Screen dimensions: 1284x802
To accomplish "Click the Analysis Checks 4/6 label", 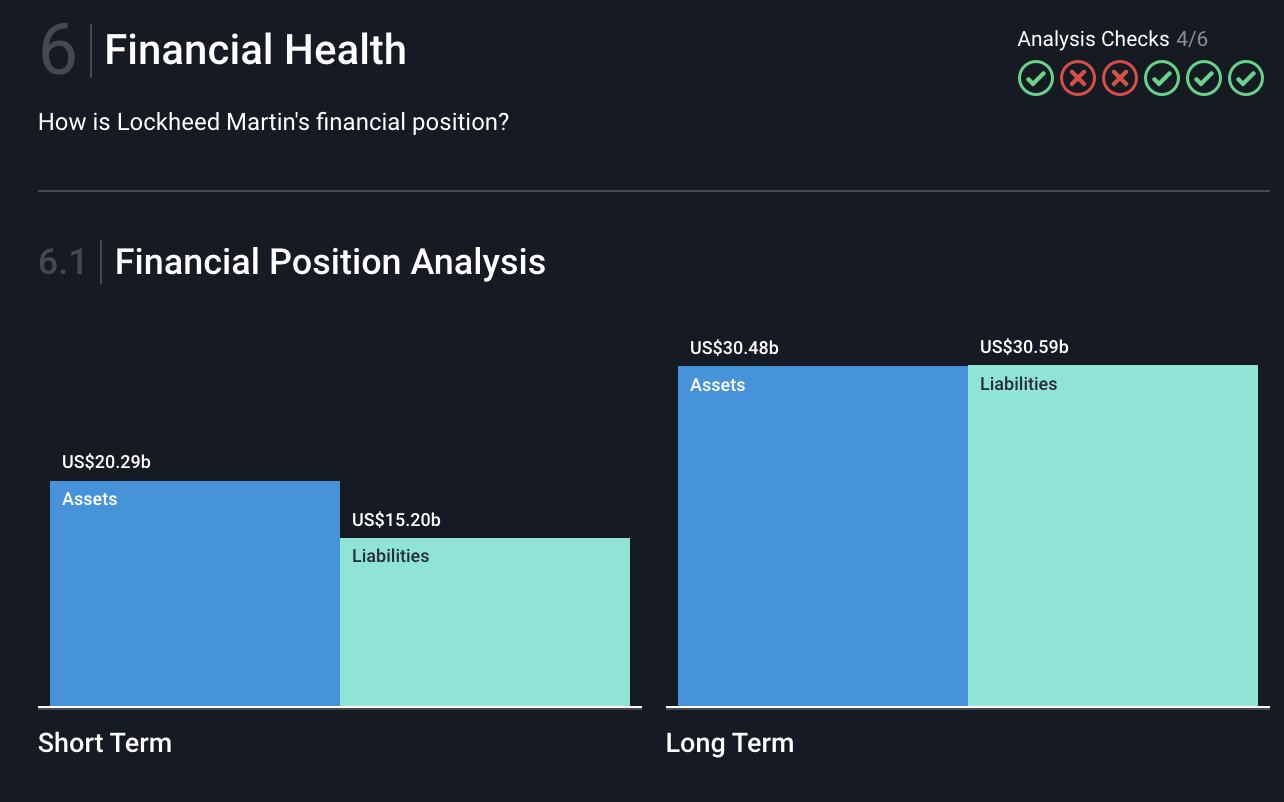I will (1112, 39).
